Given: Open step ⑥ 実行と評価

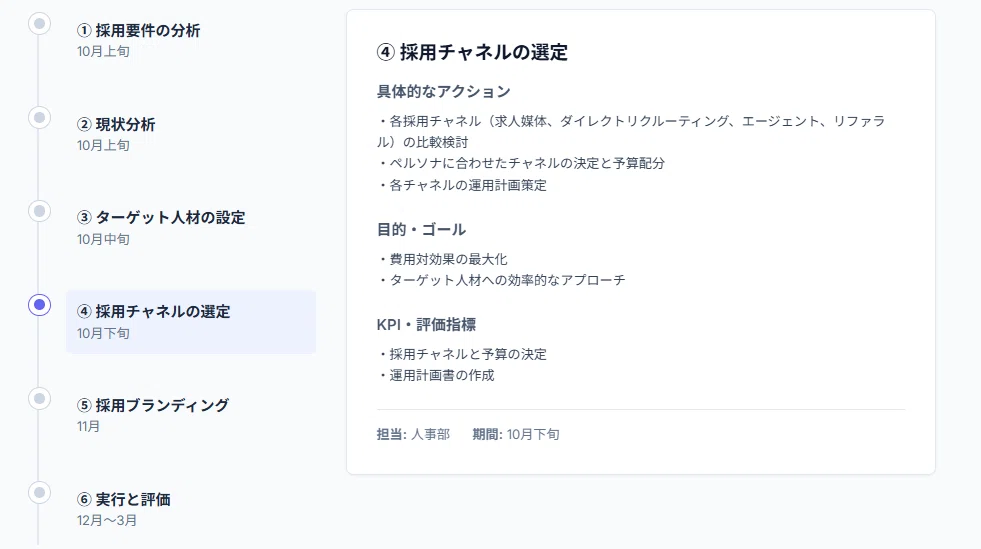Looking at the screenshot, I should (191, 509).
